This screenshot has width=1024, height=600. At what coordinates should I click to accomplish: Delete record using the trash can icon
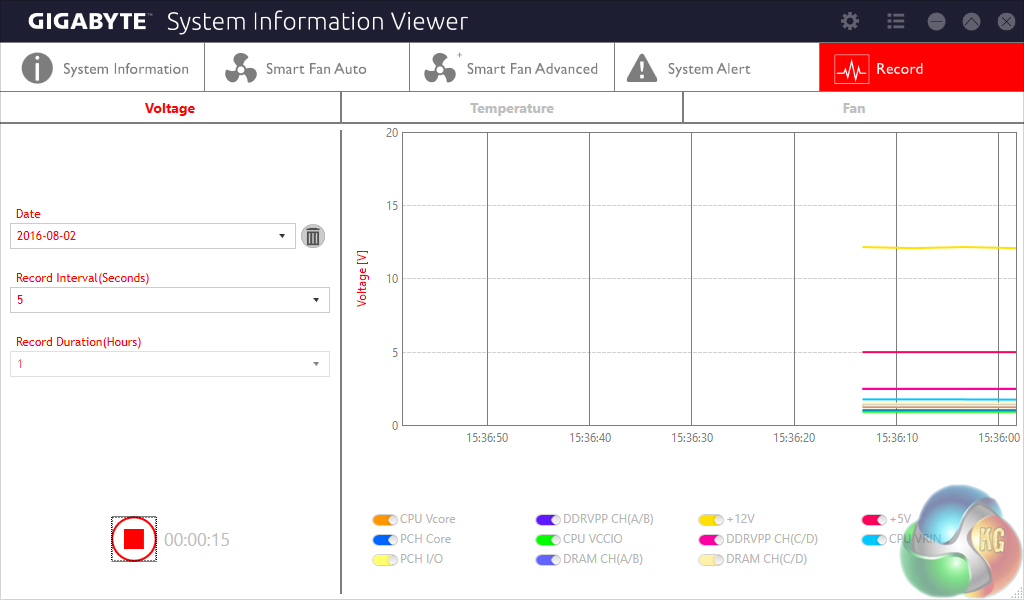coord(313,236)
